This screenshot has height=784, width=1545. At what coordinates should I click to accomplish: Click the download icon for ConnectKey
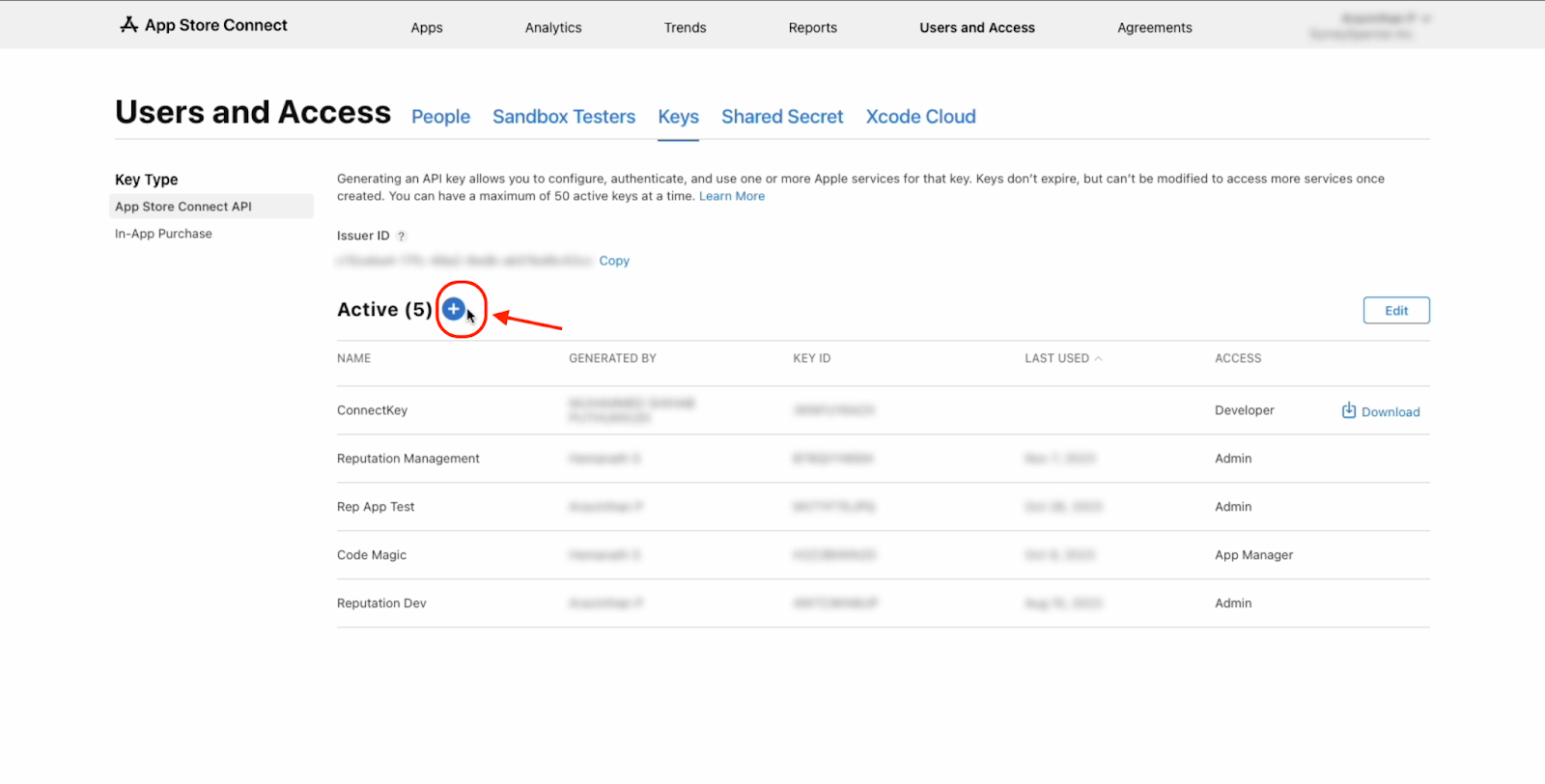pos(1349,411)
